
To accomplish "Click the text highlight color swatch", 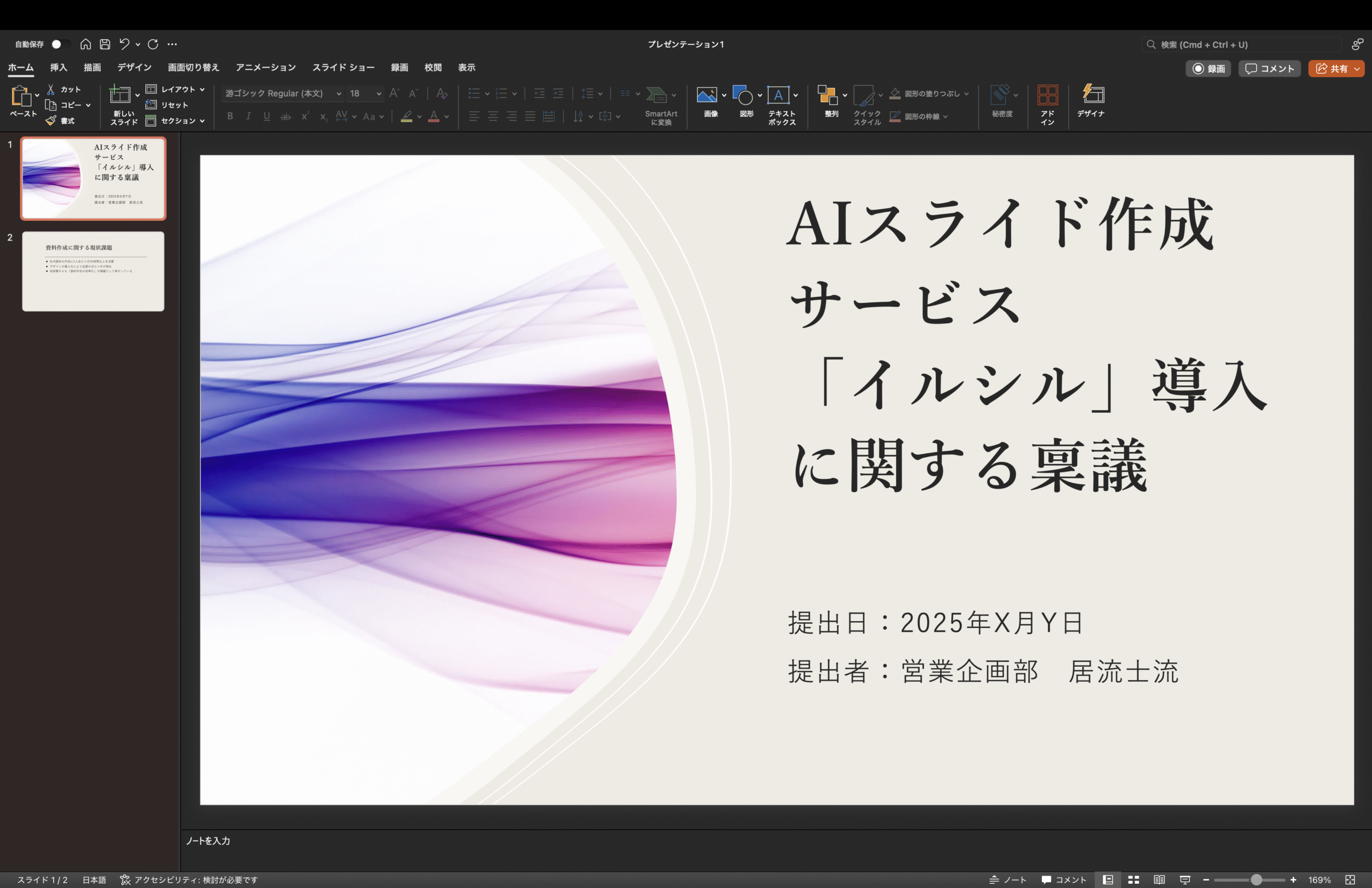I will coord(406,116).
